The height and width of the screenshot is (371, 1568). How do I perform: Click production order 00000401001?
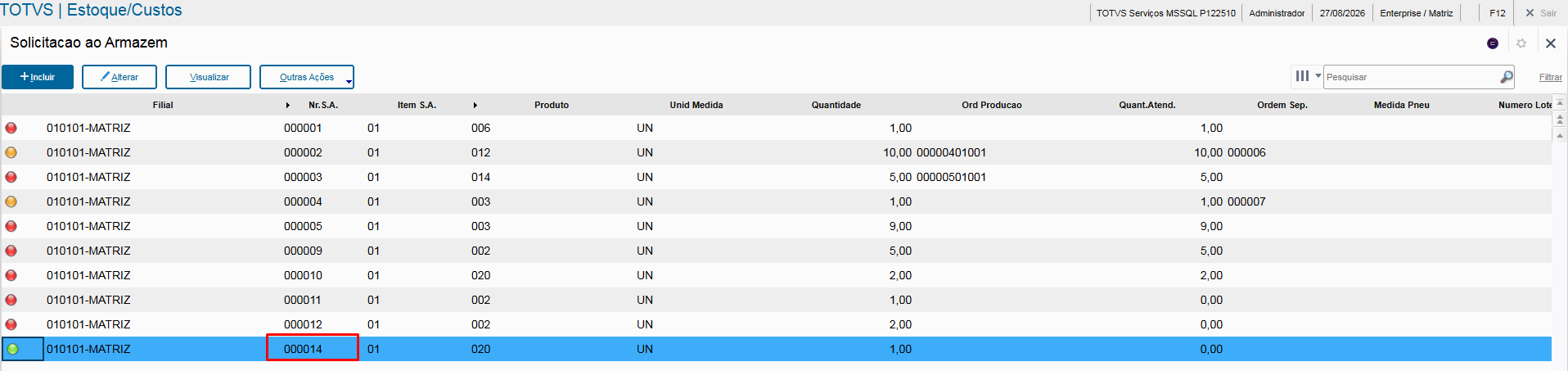click(951, 152)
